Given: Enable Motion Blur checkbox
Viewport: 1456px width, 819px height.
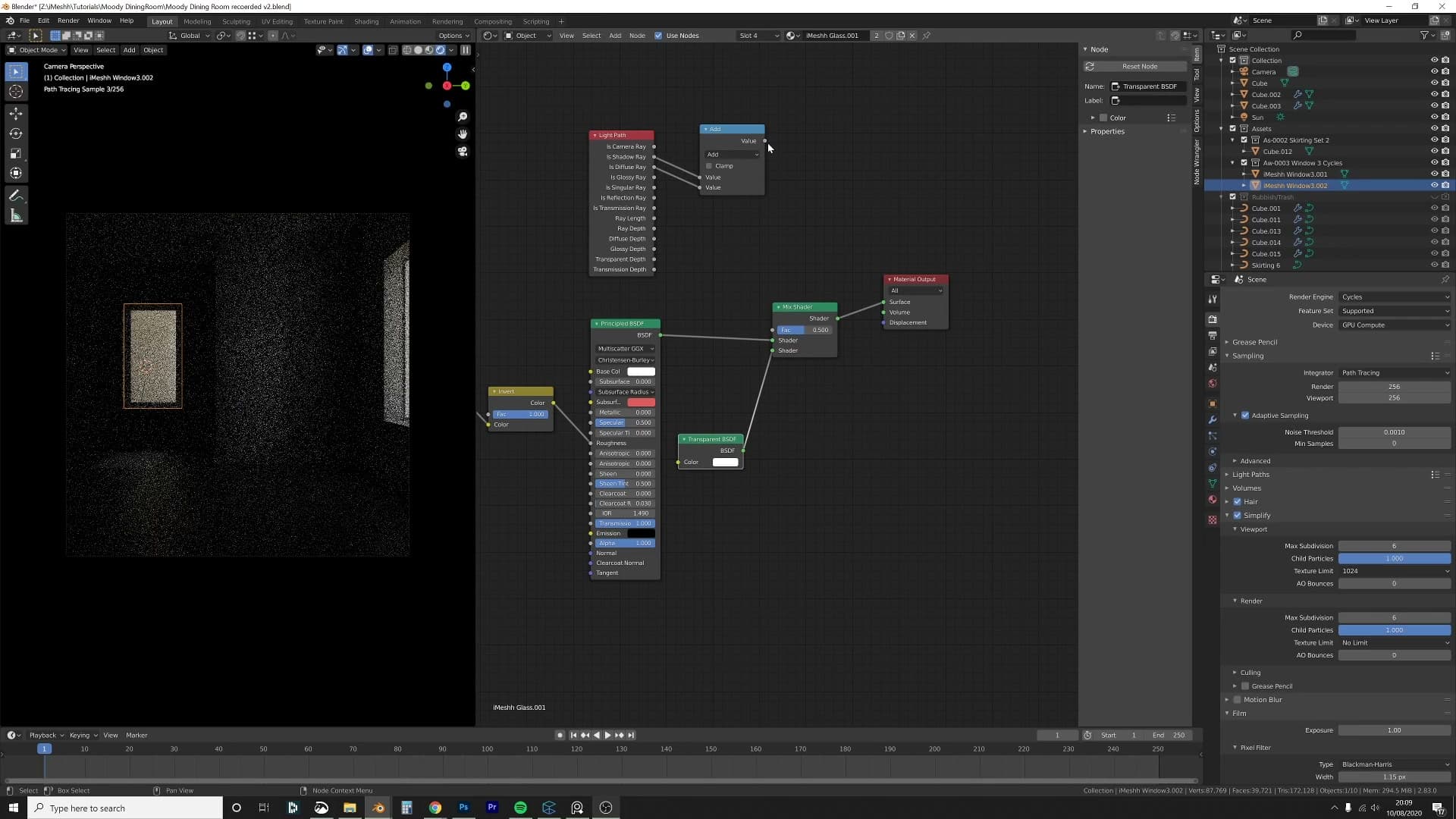Looking at the screenshot, I should pyautogui.click(x=1238, y=700).
